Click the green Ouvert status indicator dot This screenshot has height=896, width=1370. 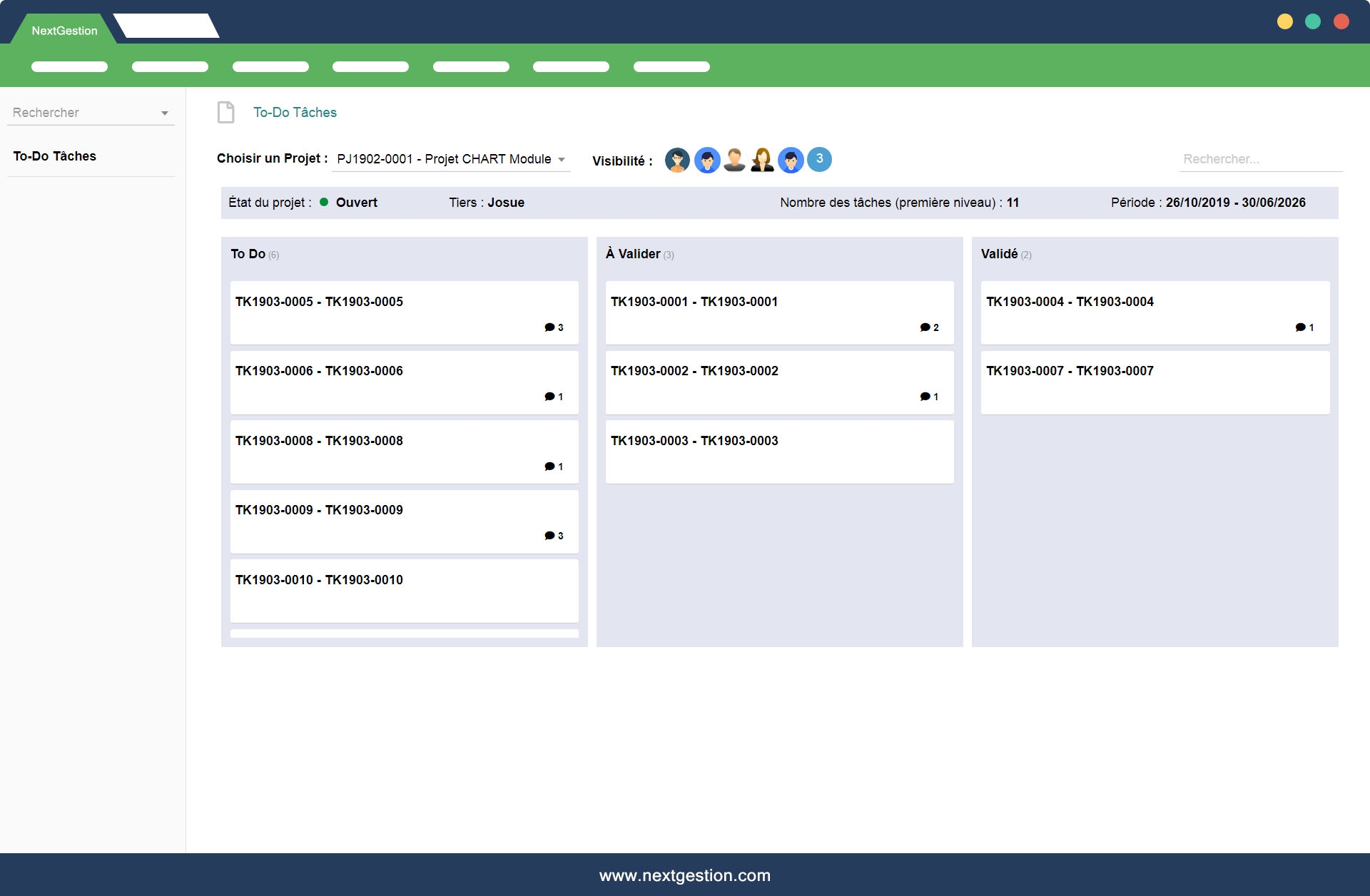(x=324, y=202)
